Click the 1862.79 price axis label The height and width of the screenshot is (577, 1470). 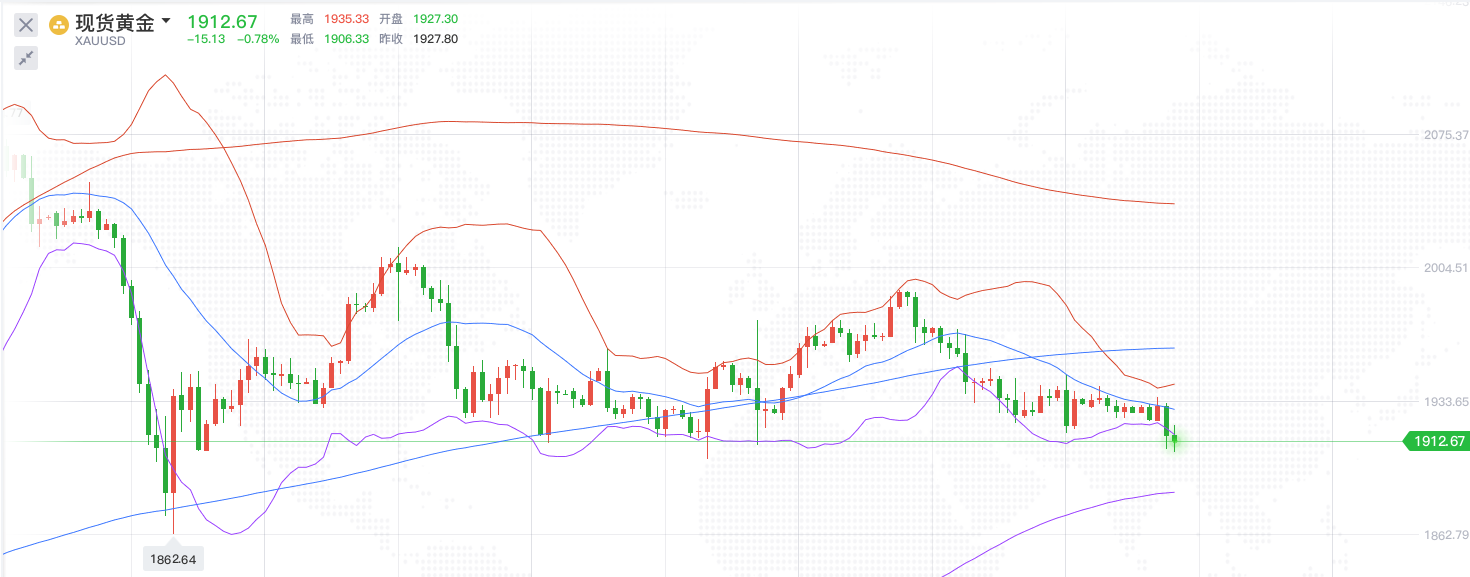[x=1446, y=534]
